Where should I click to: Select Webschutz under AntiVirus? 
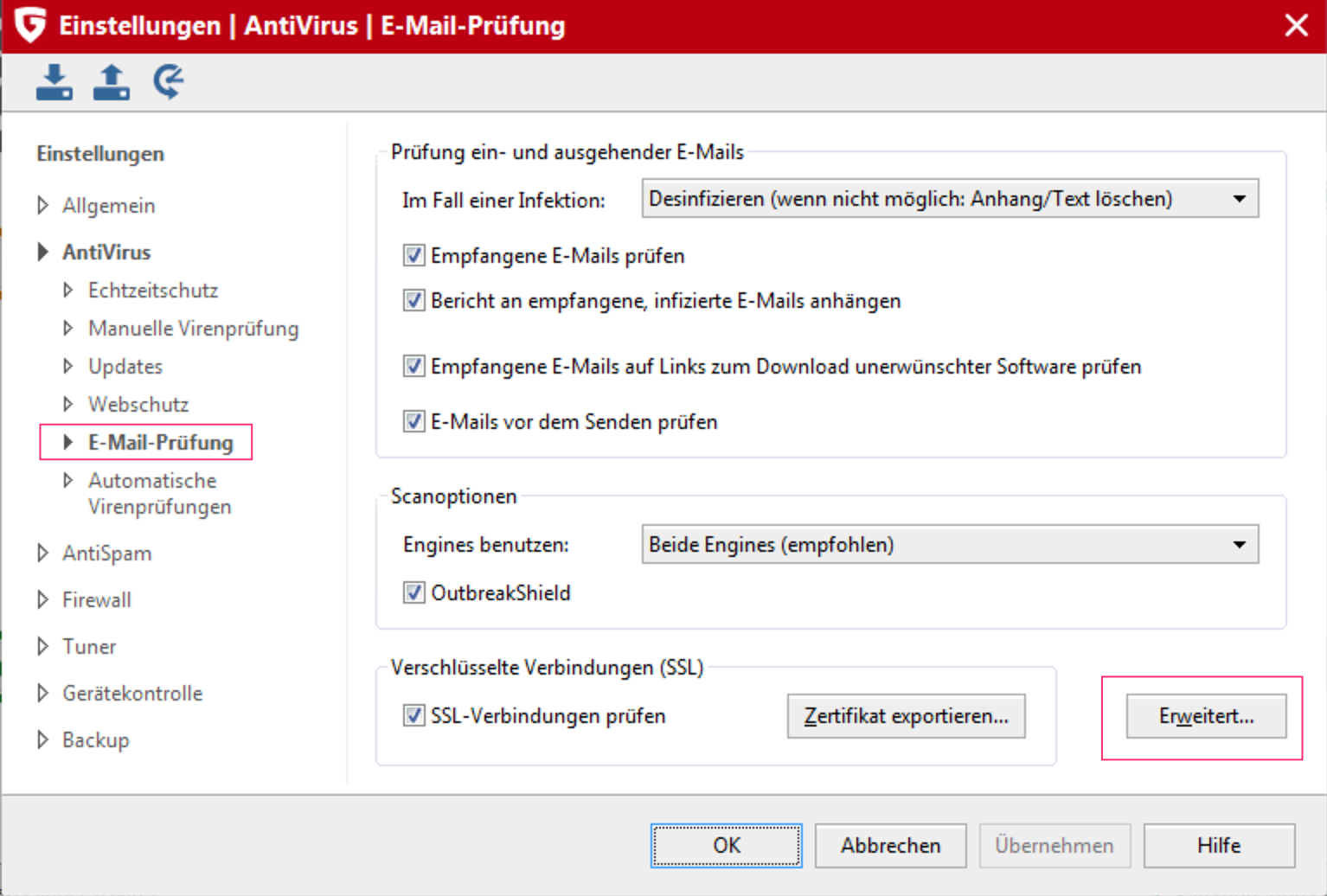click(138, 404)
